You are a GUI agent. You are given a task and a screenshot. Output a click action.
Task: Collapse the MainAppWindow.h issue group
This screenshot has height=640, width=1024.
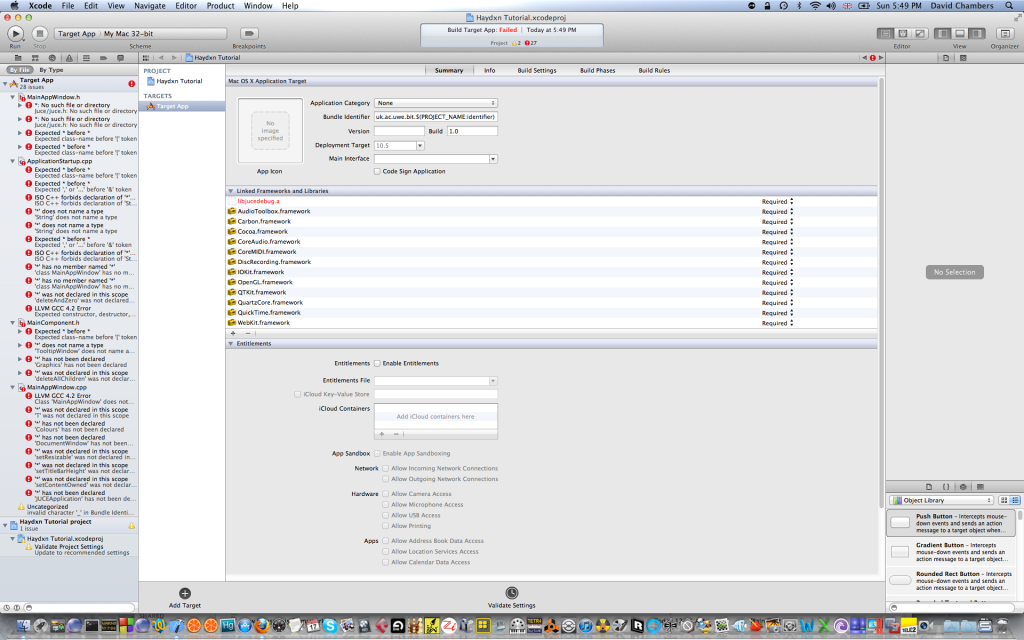click(12, 97)
